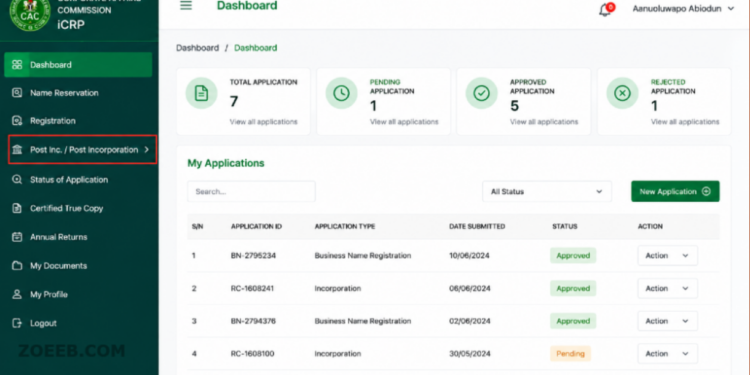Click Approved status badge for BN-2795234
Viewport: 750px width, 375px height.
click(573, 255)
